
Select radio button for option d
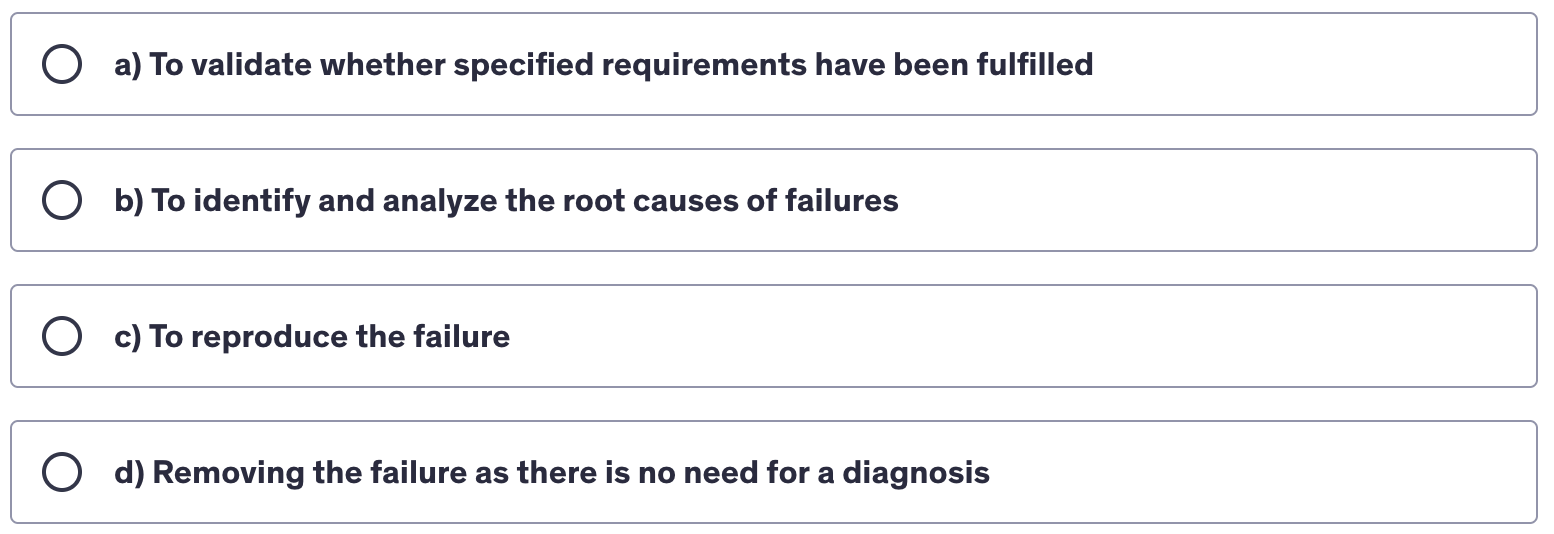click(x=61, y=473)
